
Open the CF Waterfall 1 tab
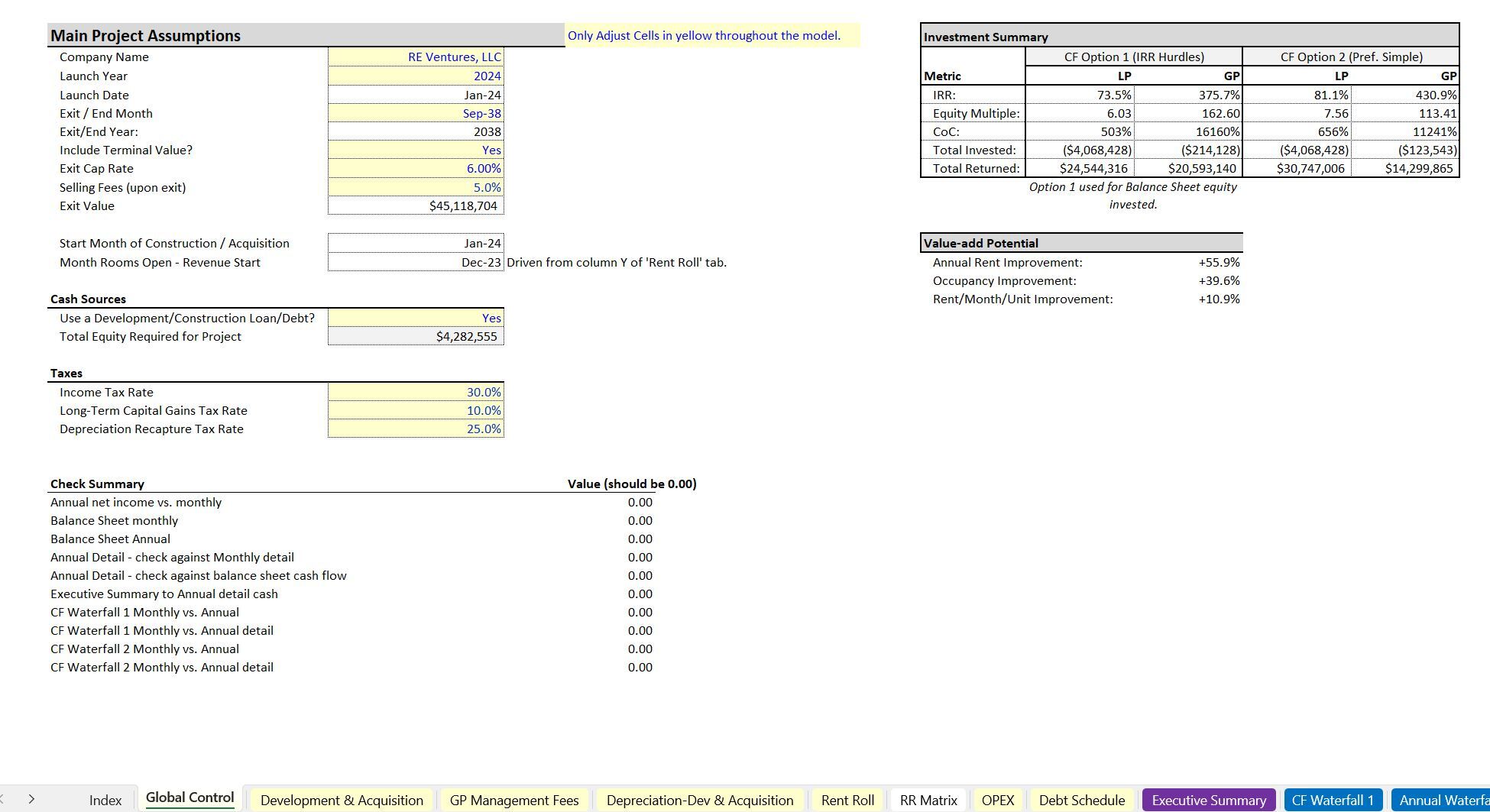pyautogui.click(x=1333, y=800)
